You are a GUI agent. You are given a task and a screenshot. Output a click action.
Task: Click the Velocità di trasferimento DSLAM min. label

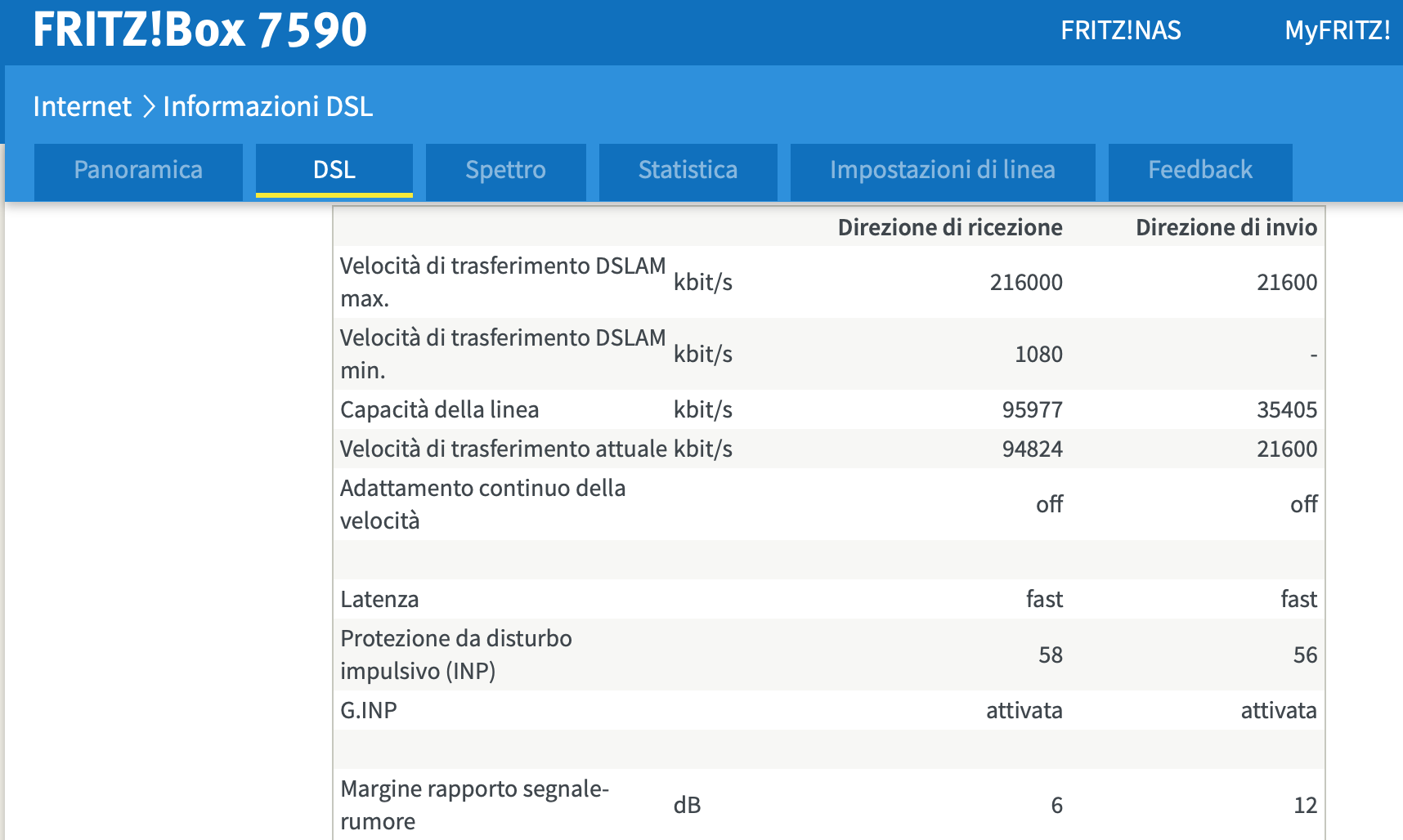[503, 354]
